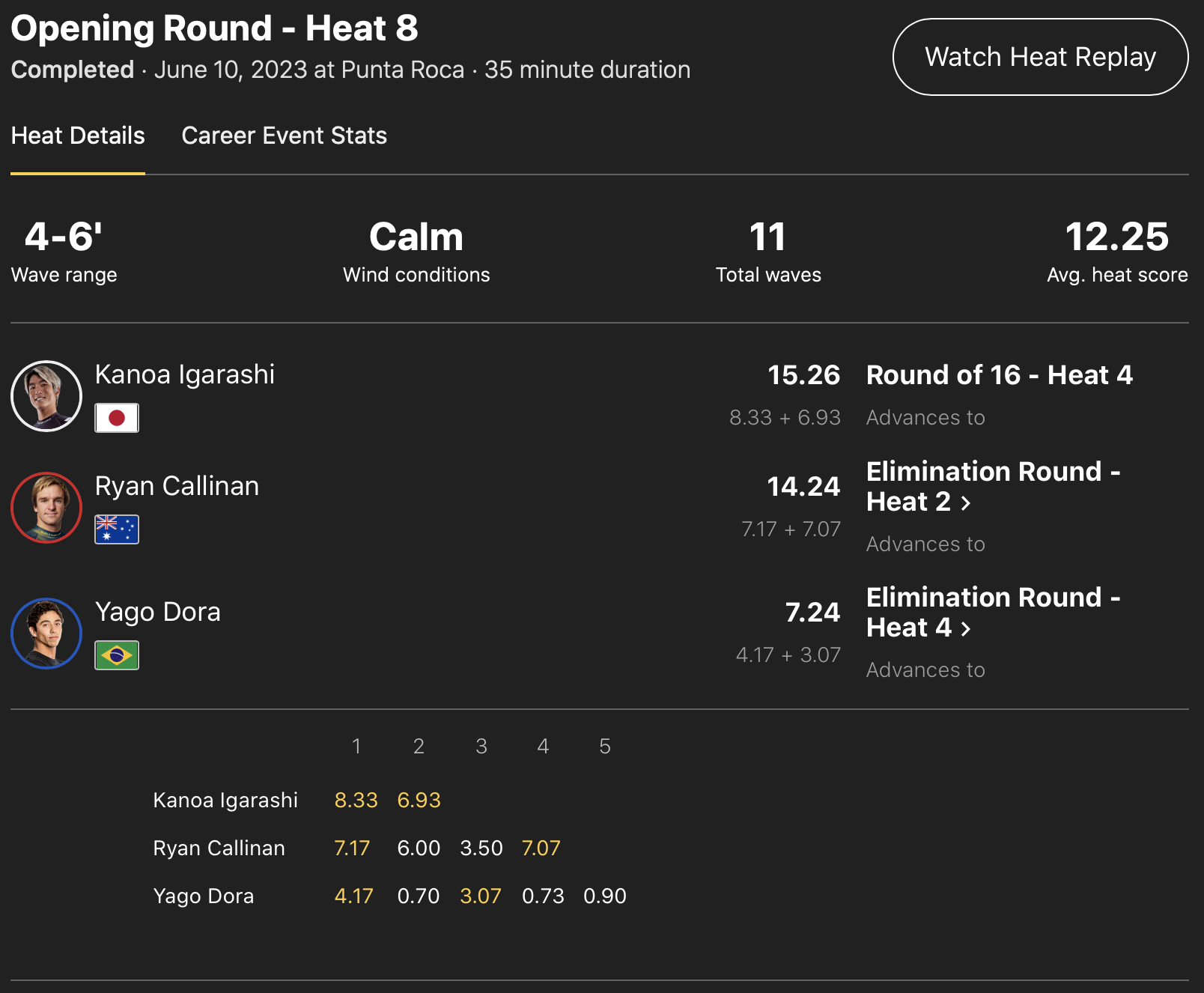Screen dimensions: 1204x993
Task: Click Ryan Callinan's 7.07 wave score
Action: (541, 848)
